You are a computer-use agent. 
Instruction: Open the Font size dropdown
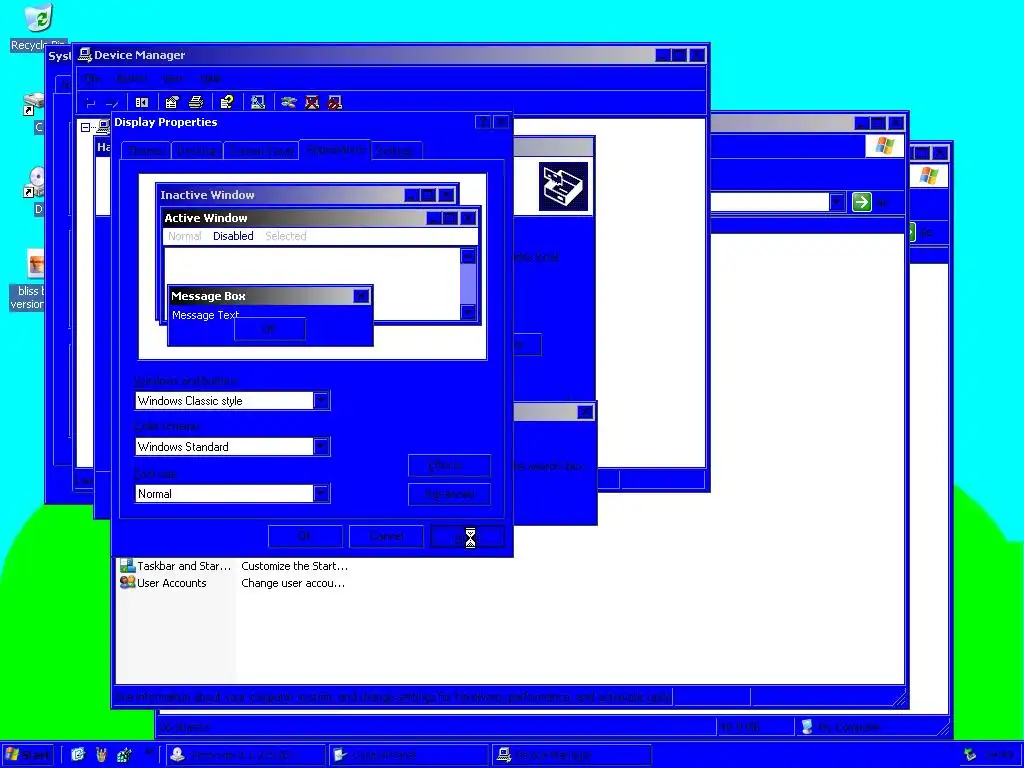321,493
